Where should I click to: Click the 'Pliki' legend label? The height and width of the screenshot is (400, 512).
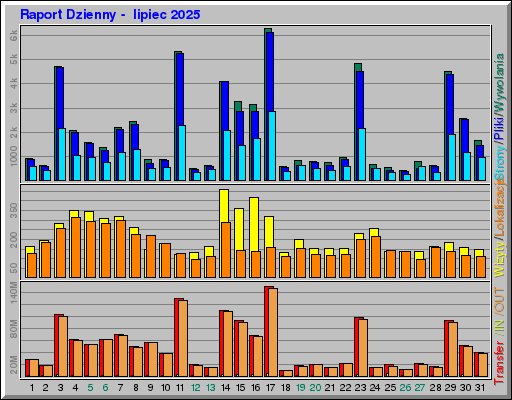tap(499, 128)
